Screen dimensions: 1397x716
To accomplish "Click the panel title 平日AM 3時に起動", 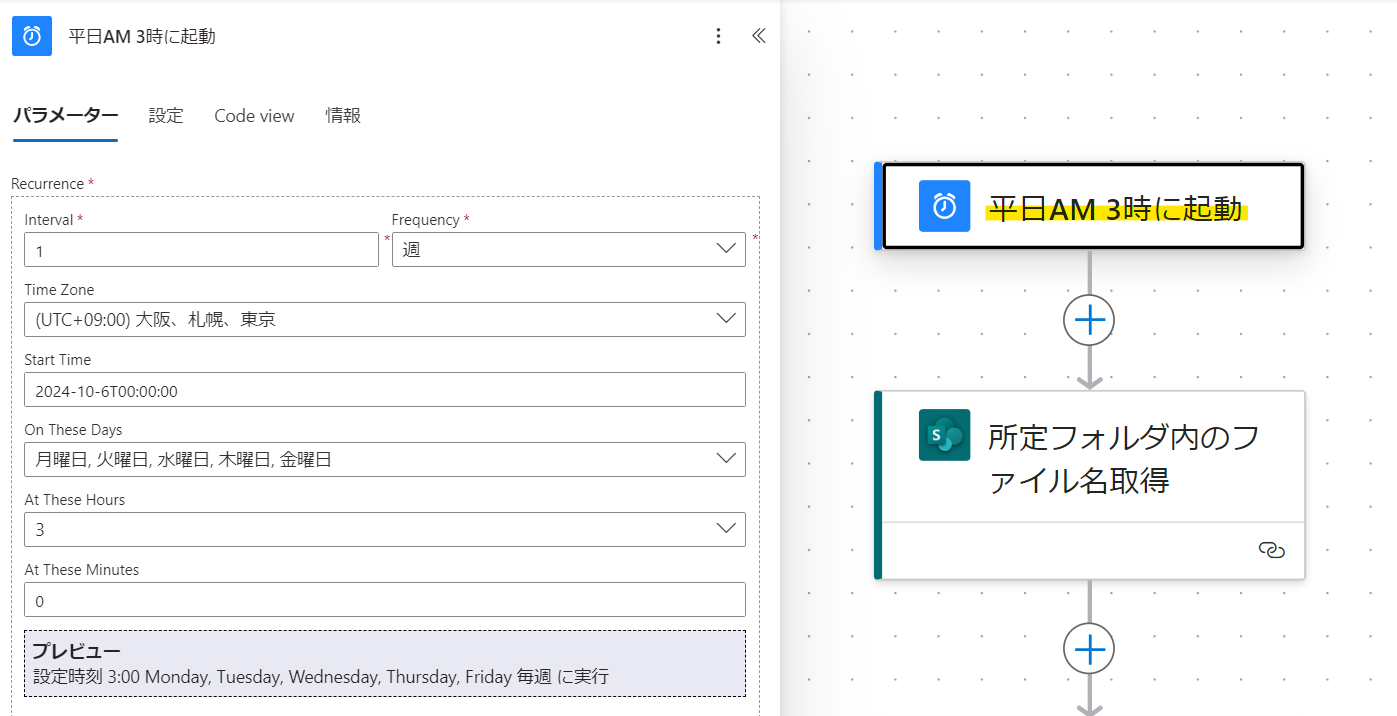I will click(x=142, y=37).
